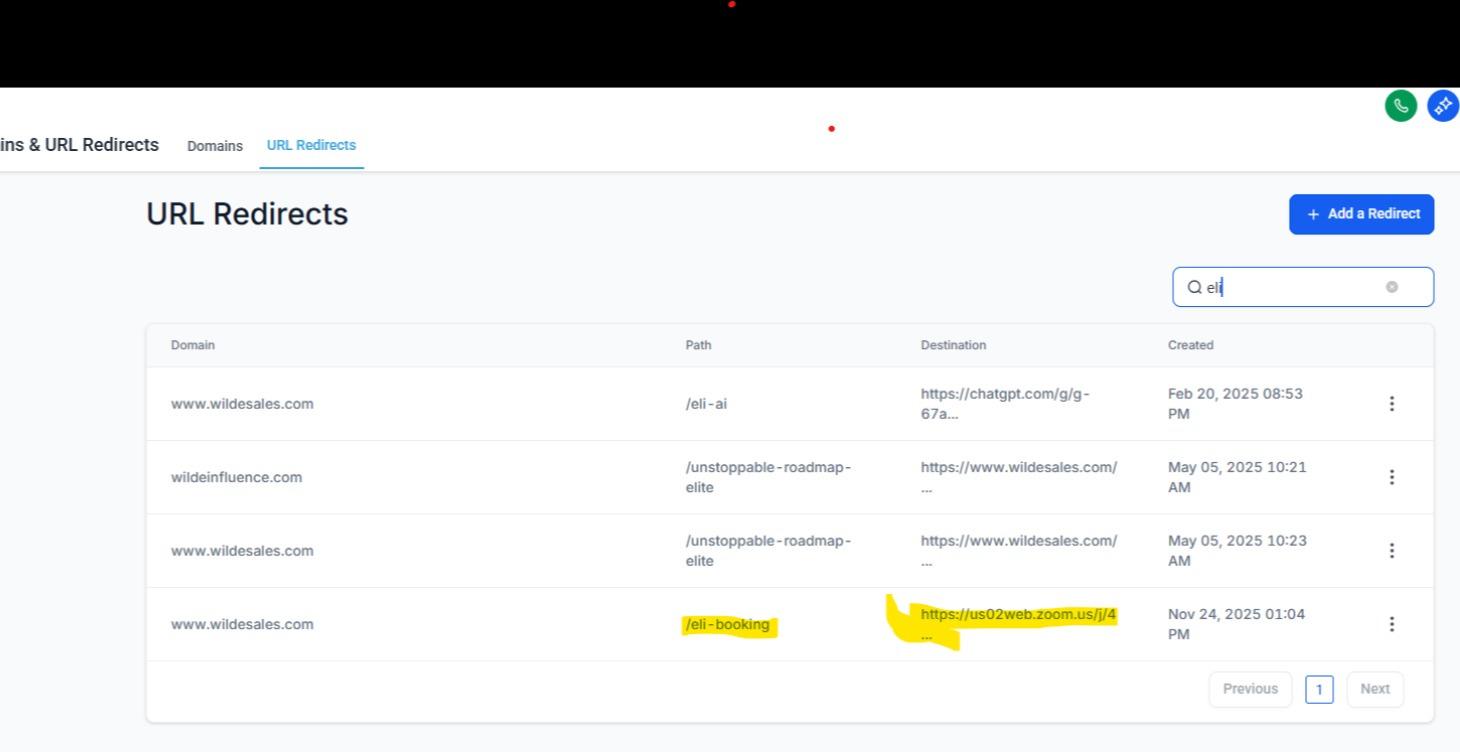The height and width of the screenshot is (752, 1460).
Task: Click the magnifier icon in the search box
Action: click(x=1194, y=287)
